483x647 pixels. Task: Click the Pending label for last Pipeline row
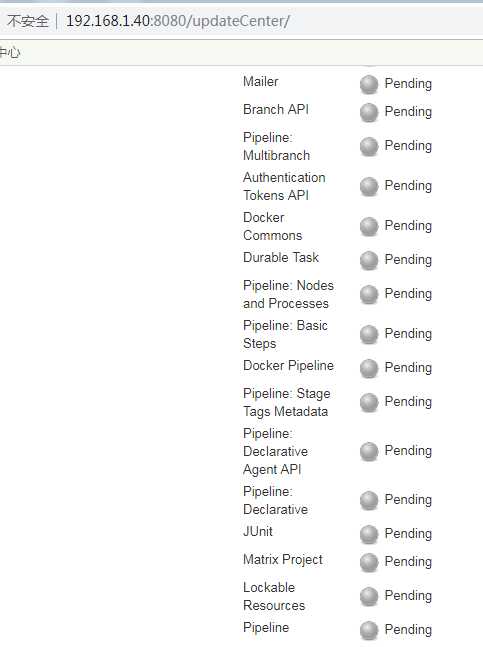(408, 629)
